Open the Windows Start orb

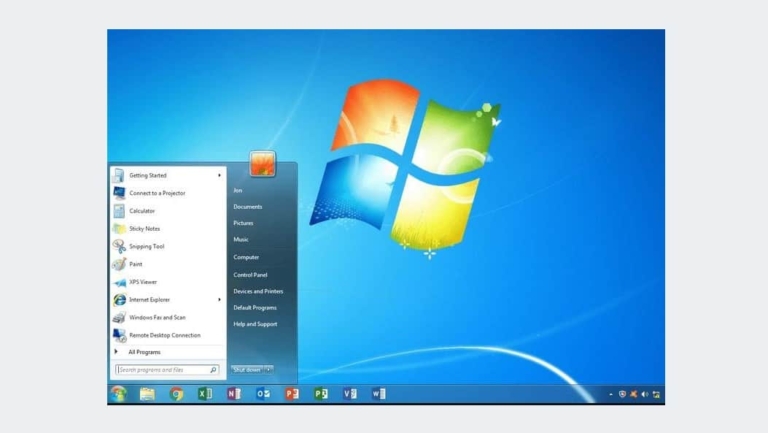click(118, 394)
